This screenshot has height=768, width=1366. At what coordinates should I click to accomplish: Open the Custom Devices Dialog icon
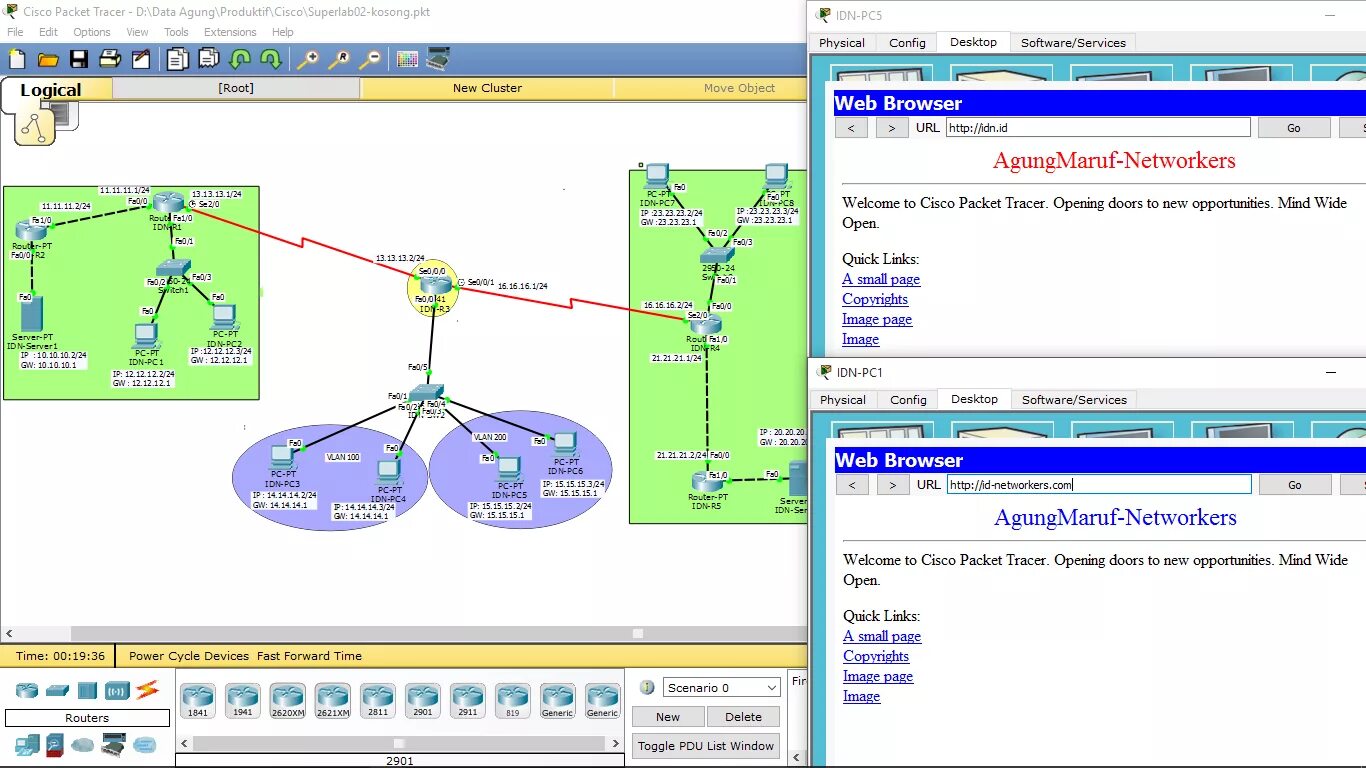(x=438, y=60)
